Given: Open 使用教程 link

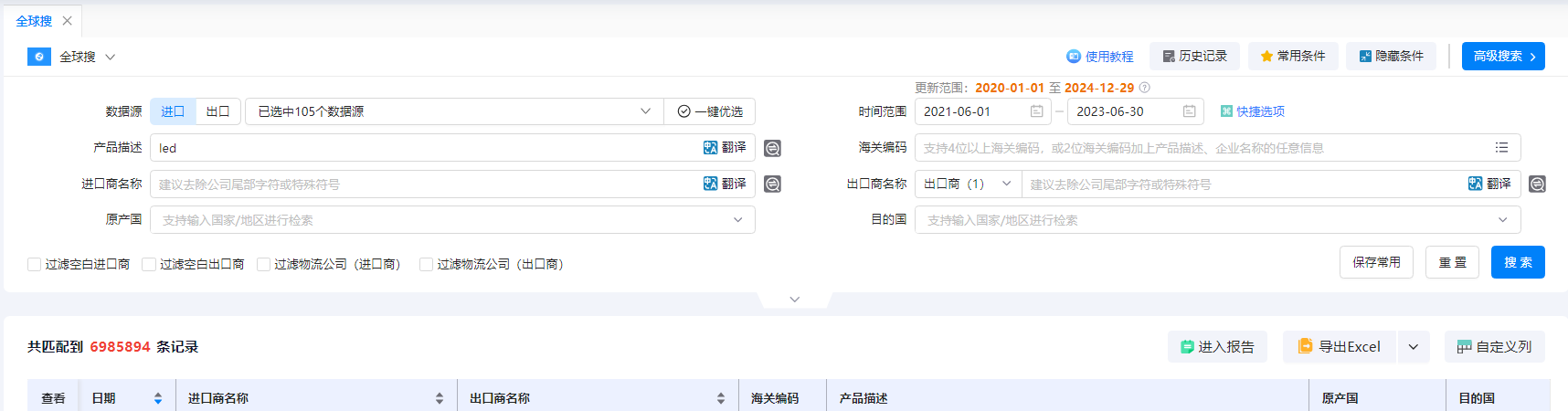Looking at the screenshot, I should point(1100,57).
